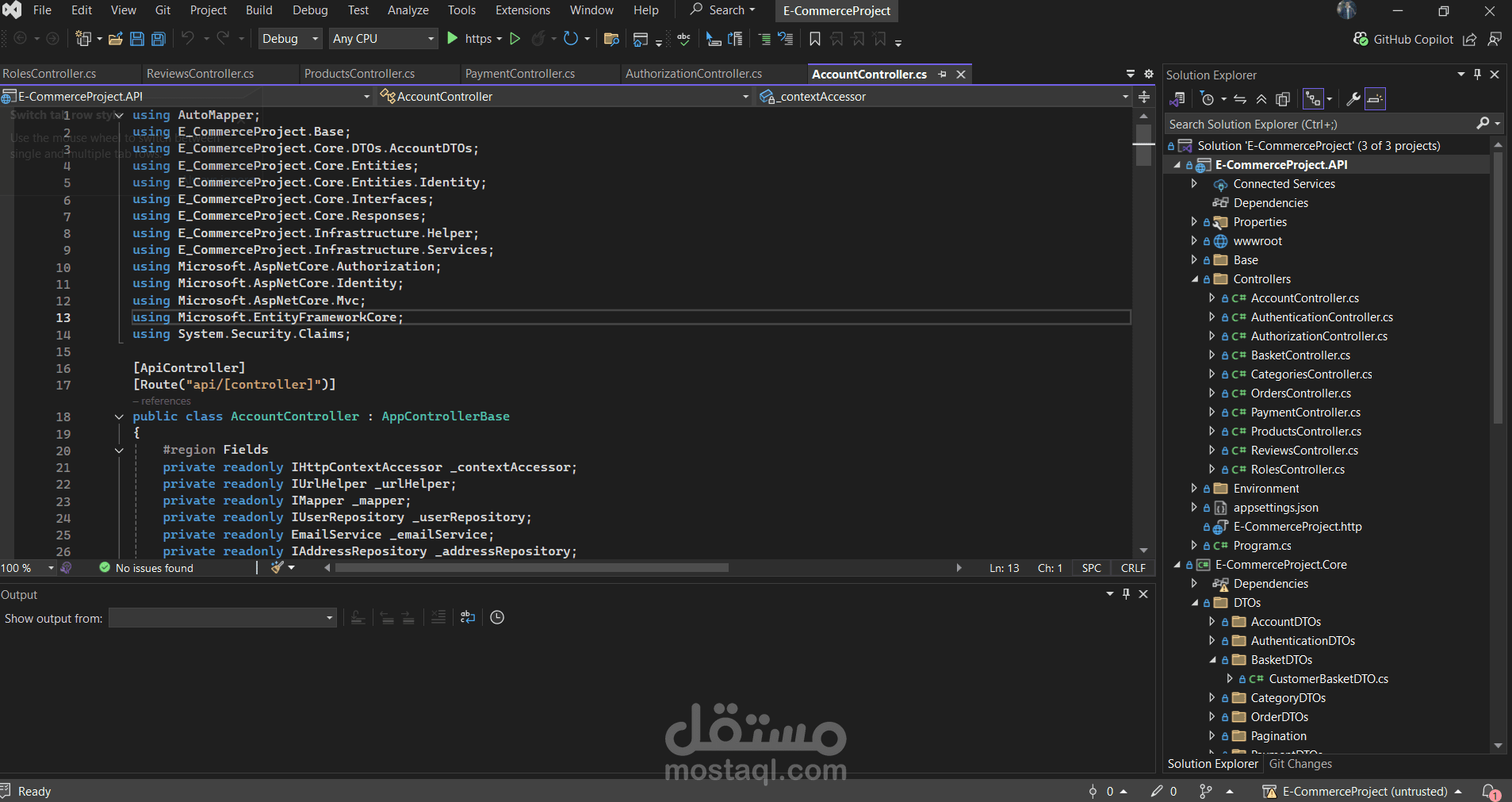Collapse the BasketDTOs folder

[1212, 660]
